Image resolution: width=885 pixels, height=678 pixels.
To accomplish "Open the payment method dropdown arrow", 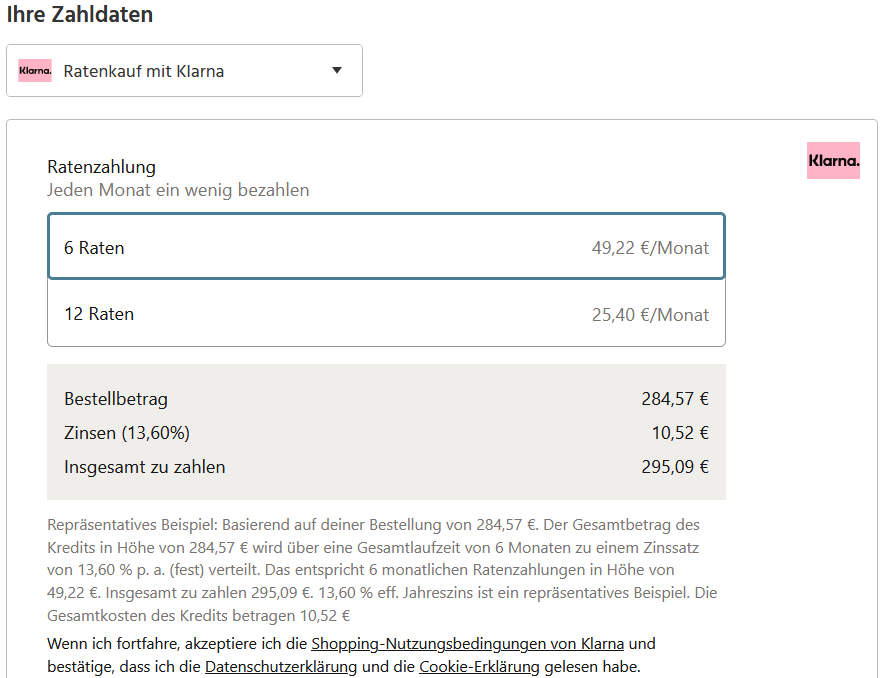I will click(x=337, y=71).
